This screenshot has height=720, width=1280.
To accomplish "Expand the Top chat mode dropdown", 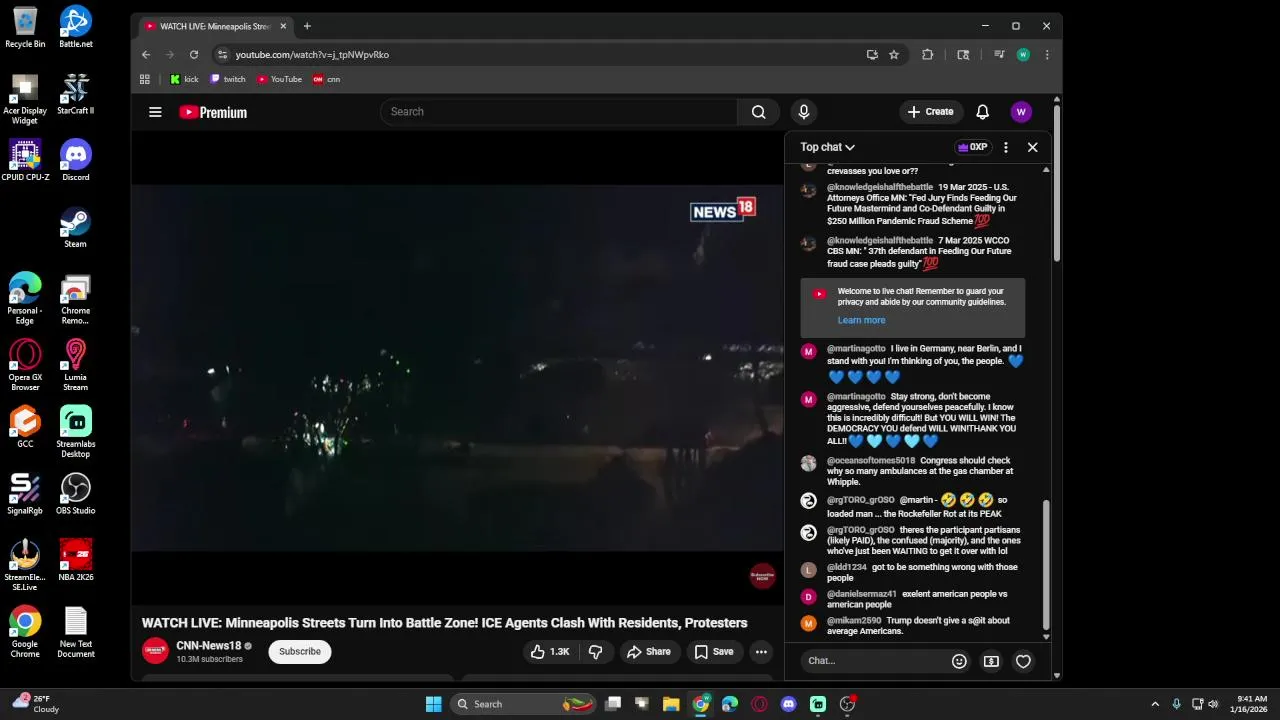I will pos(828,147).
